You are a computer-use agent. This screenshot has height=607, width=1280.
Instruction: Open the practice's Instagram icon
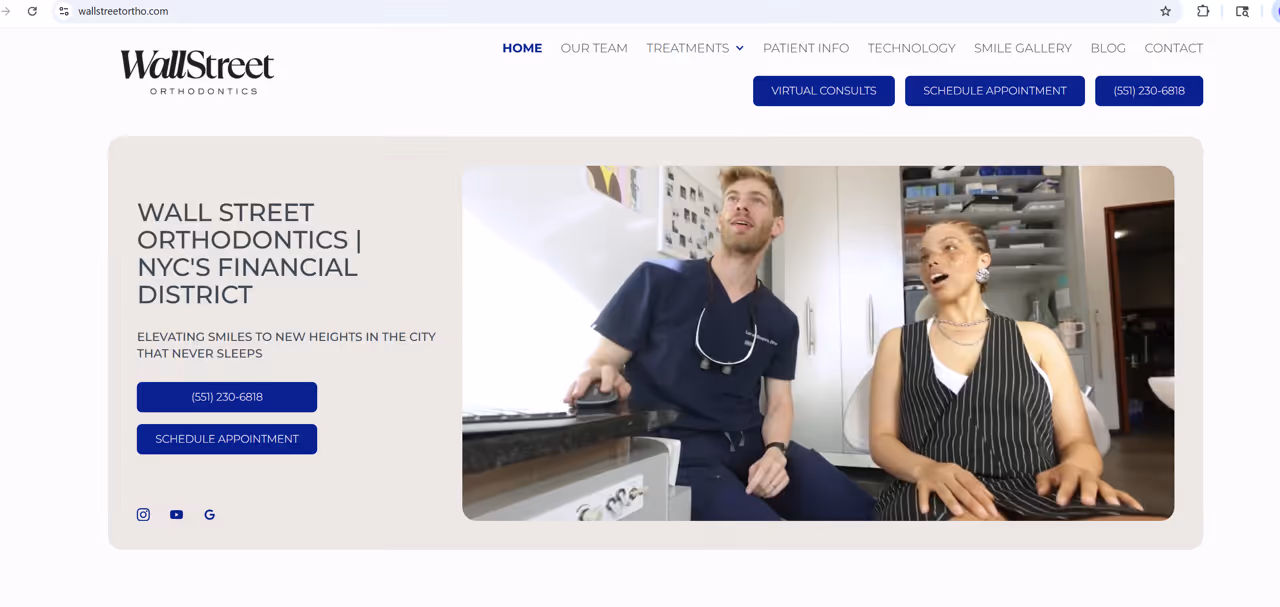pos(143,514)
